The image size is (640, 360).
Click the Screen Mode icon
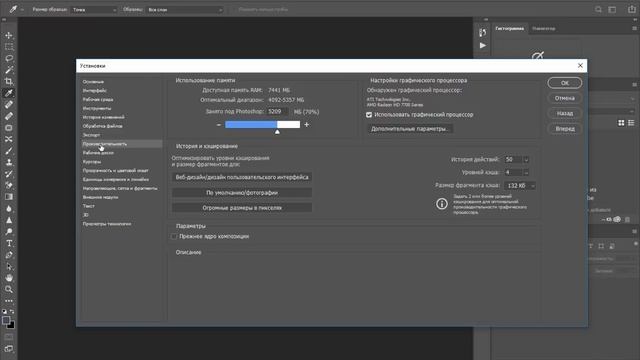tap(9, 349)
